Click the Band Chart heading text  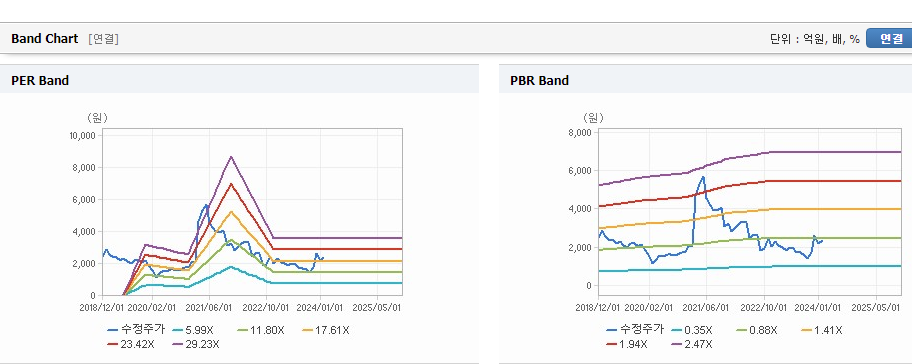44,38
